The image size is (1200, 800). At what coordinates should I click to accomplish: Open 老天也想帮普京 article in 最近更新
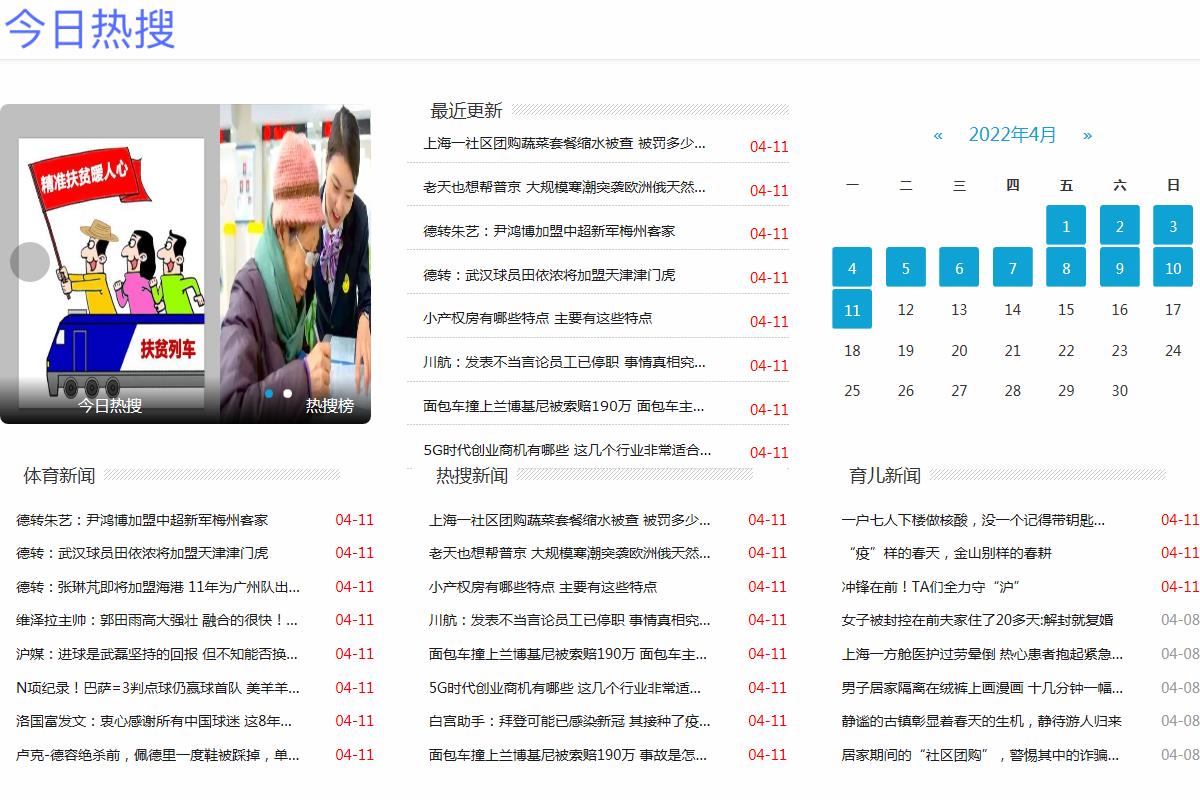[x=564, y=187]
